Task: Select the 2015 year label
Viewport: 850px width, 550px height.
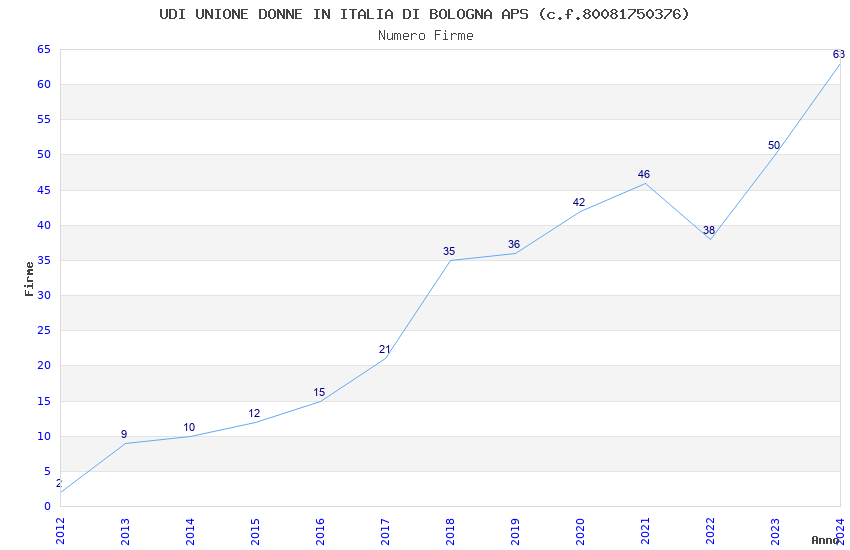Action: (255, 531)
